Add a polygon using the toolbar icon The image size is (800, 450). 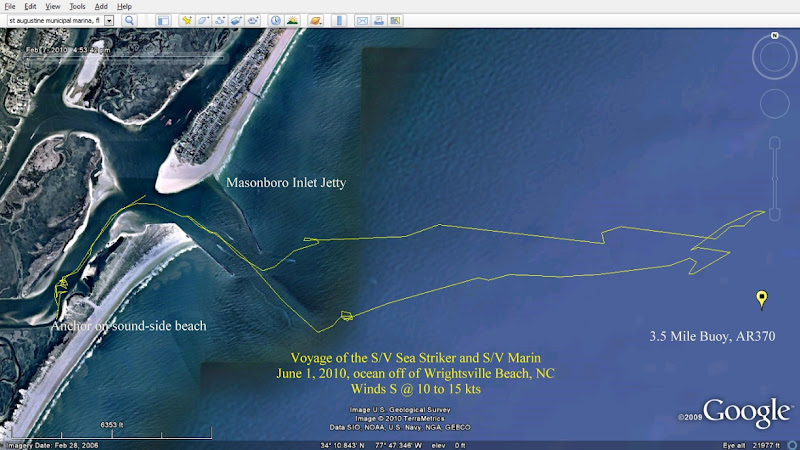(x=203, y=20)
